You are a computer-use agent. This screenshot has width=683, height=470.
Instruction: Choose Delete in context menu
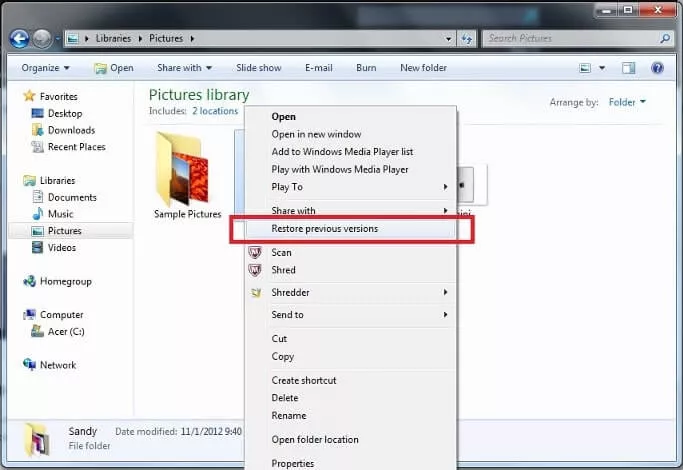[x=351, y=398]
